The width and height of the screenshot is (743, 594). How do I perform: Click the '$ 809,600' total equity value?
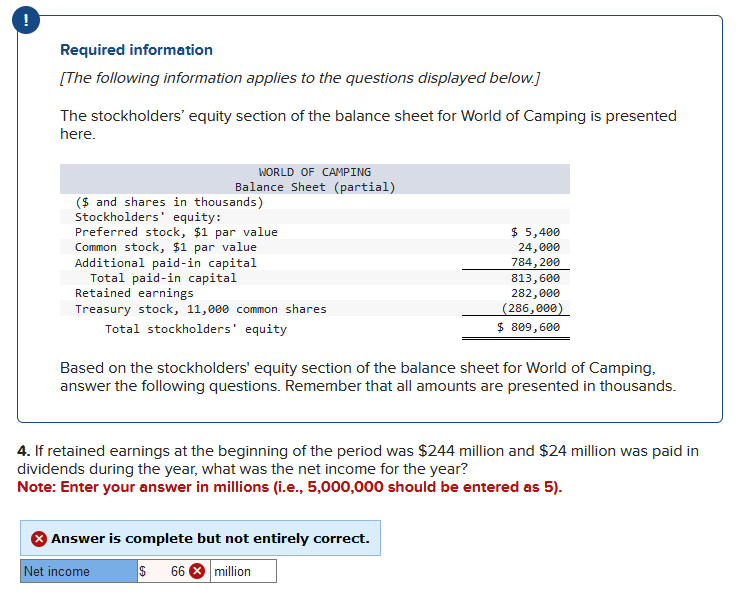(x=528, y=327)
